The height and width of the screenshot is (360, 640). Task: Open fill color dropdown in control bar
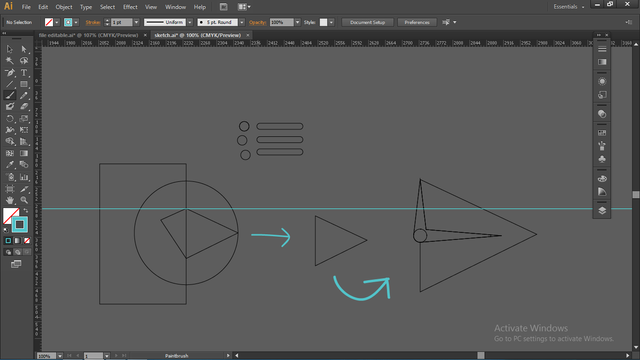point(57,22)
